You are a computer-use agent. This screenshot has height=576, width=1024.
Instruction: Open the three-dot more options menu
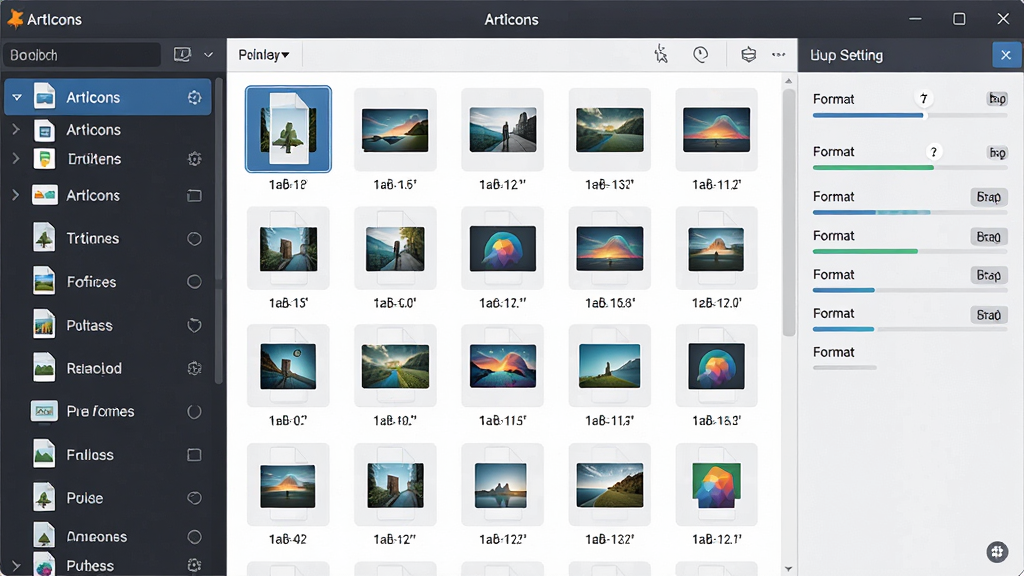tap(778, 55)
